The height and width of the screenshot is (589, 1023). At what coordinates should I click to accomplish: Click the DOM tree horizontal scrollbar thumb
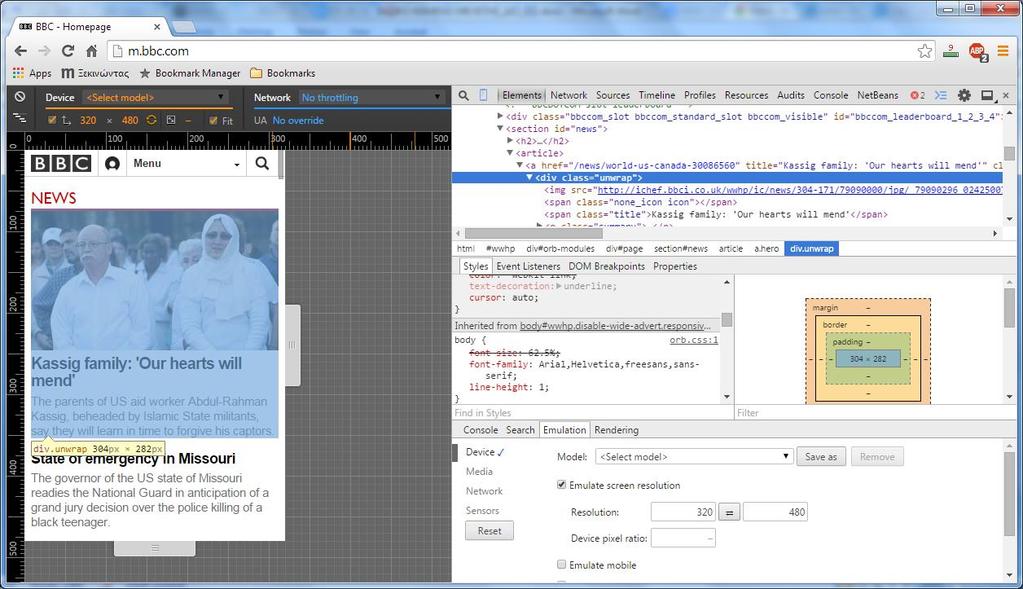[x=534, y=233]
